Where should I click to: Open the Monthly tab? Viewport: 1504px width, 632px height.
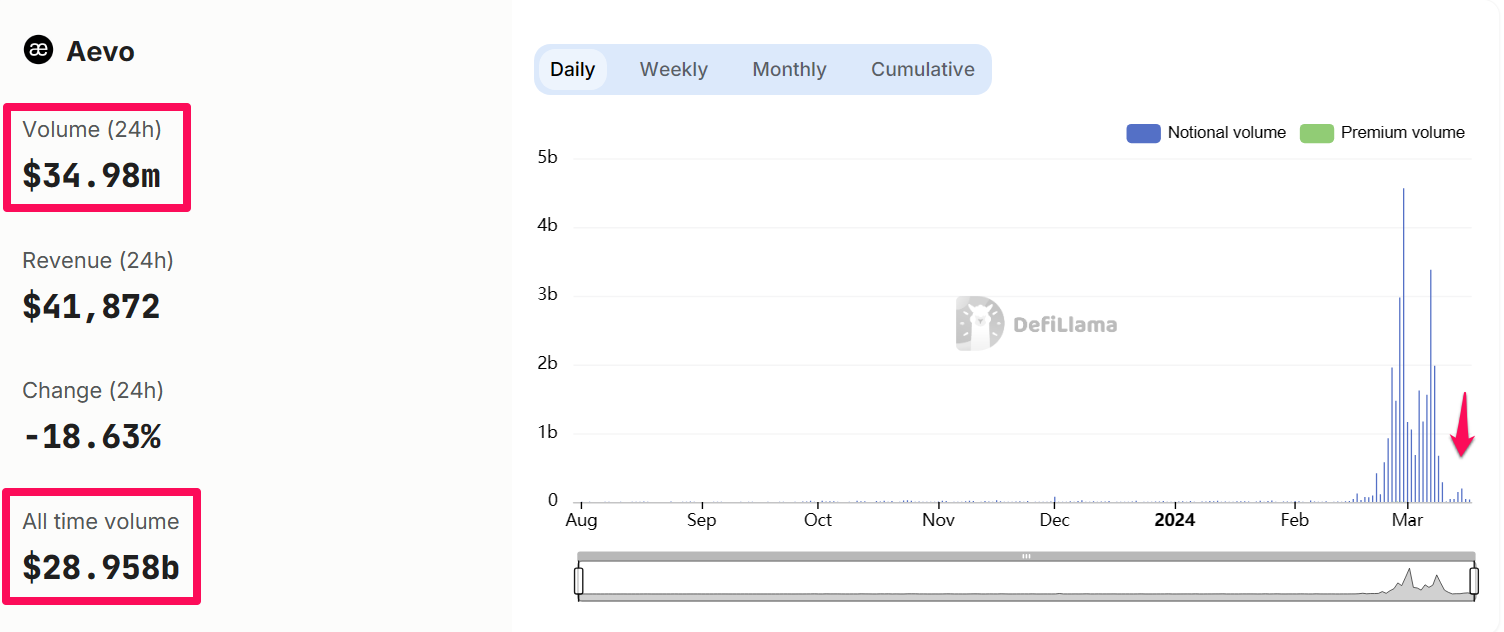pos(789,70)
